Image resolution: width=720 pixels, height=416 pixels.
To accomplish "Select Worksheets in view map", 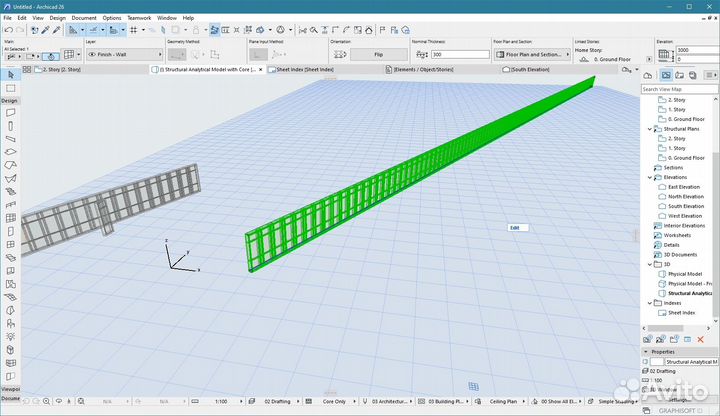I will click(x=677, y=235).
